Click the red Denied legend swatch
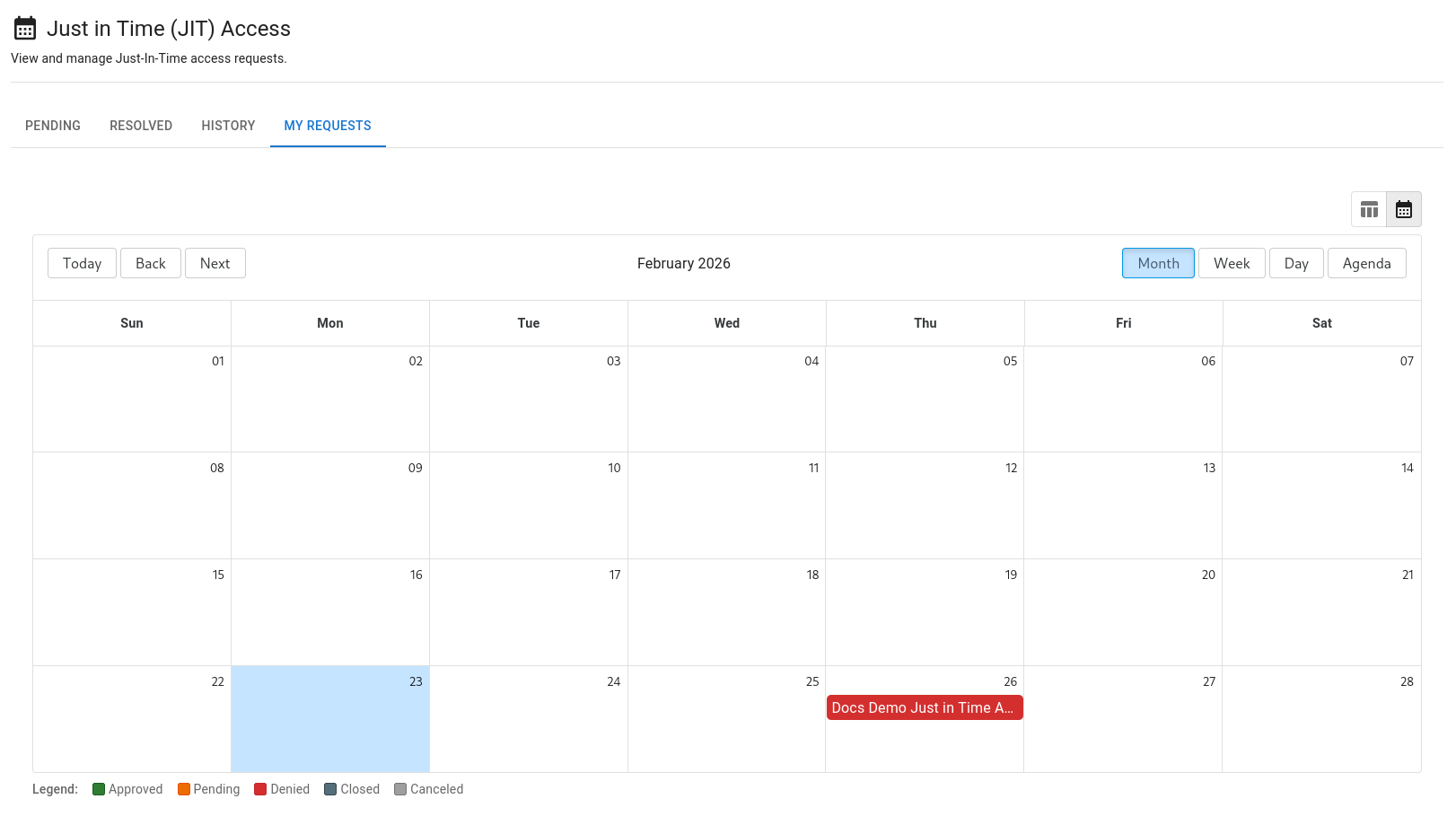This screenshot has width=1456, height=834. tap(260, 789)
